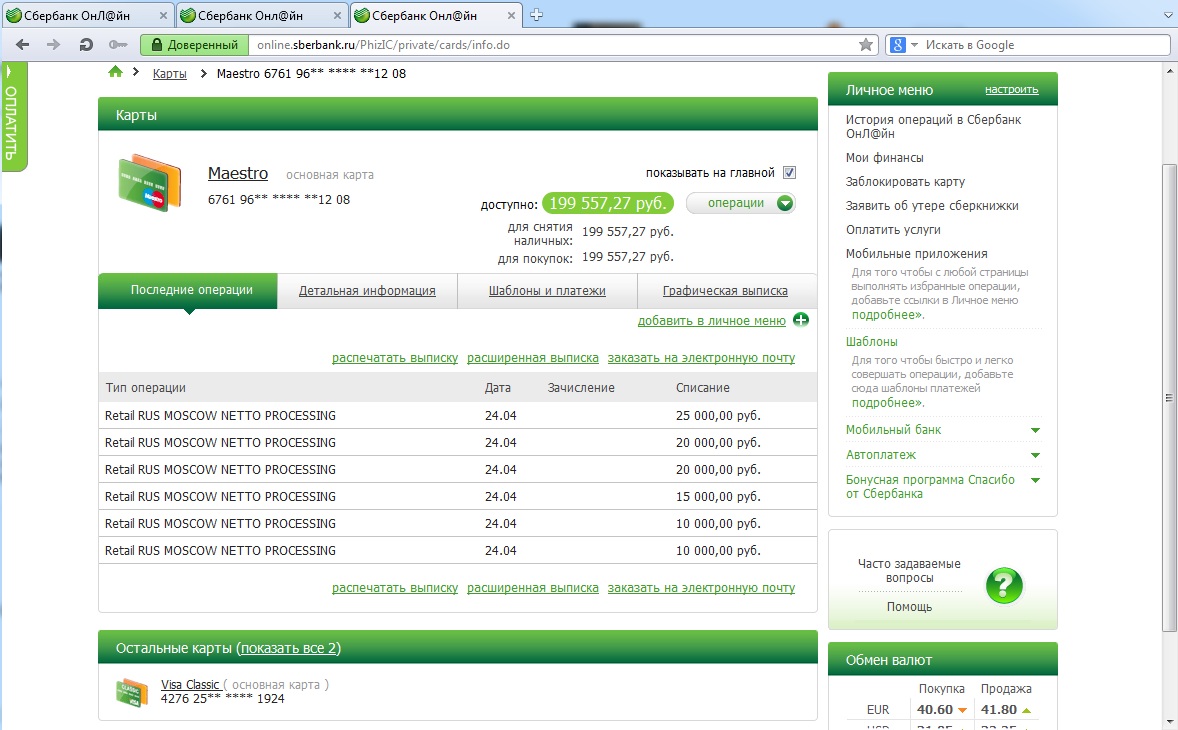The image size is (1178, 730).
Task: Expand Бонусная программа Спасибо от Сбербанка
Action: click(x=1035, y=480)
